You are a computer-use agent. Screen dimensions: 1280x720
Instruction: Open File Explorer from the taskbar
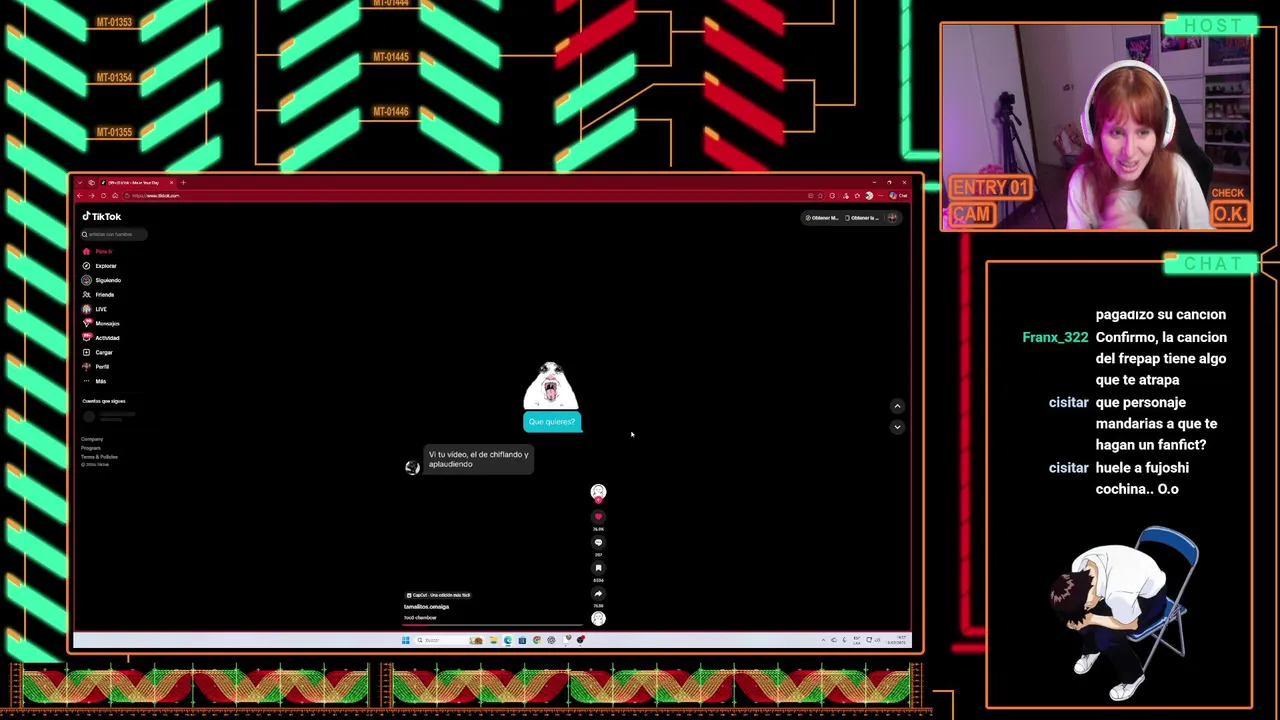[493, 640]
